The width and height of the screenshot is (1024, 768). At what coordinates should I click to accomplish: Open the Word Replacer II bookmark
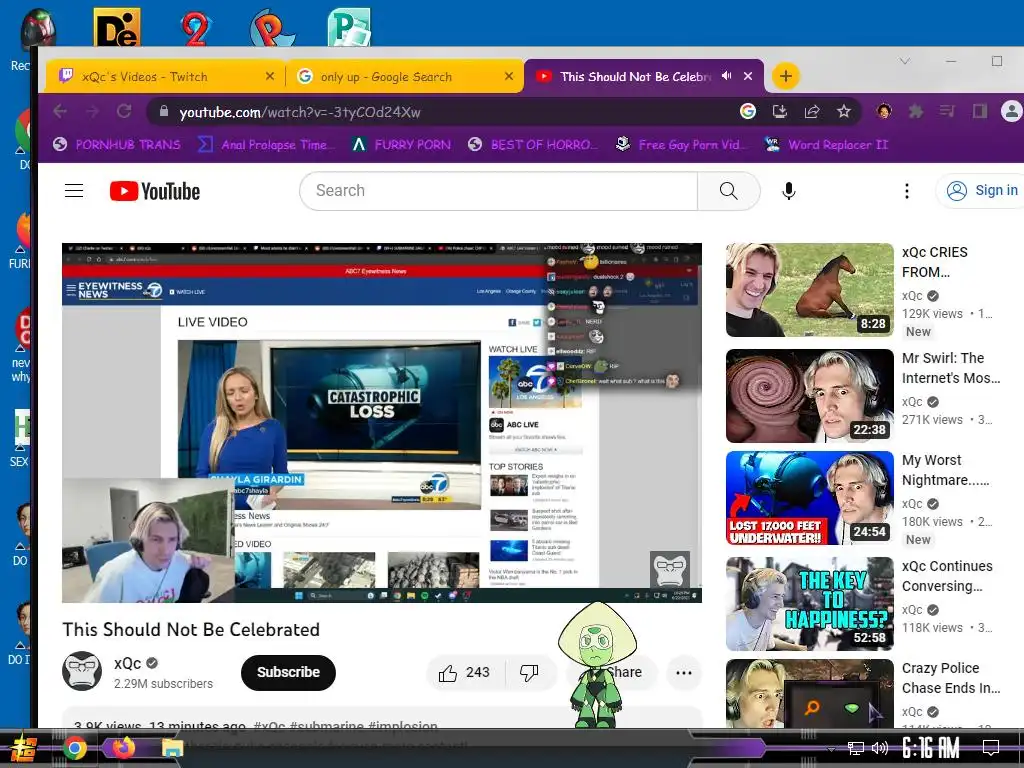tap(827, 144)
